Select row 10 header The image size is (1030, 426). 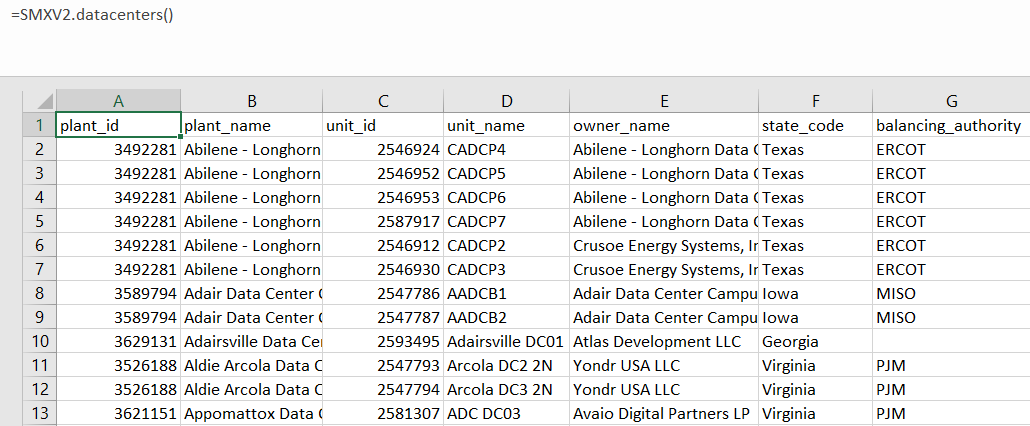(x=39, y=341)
